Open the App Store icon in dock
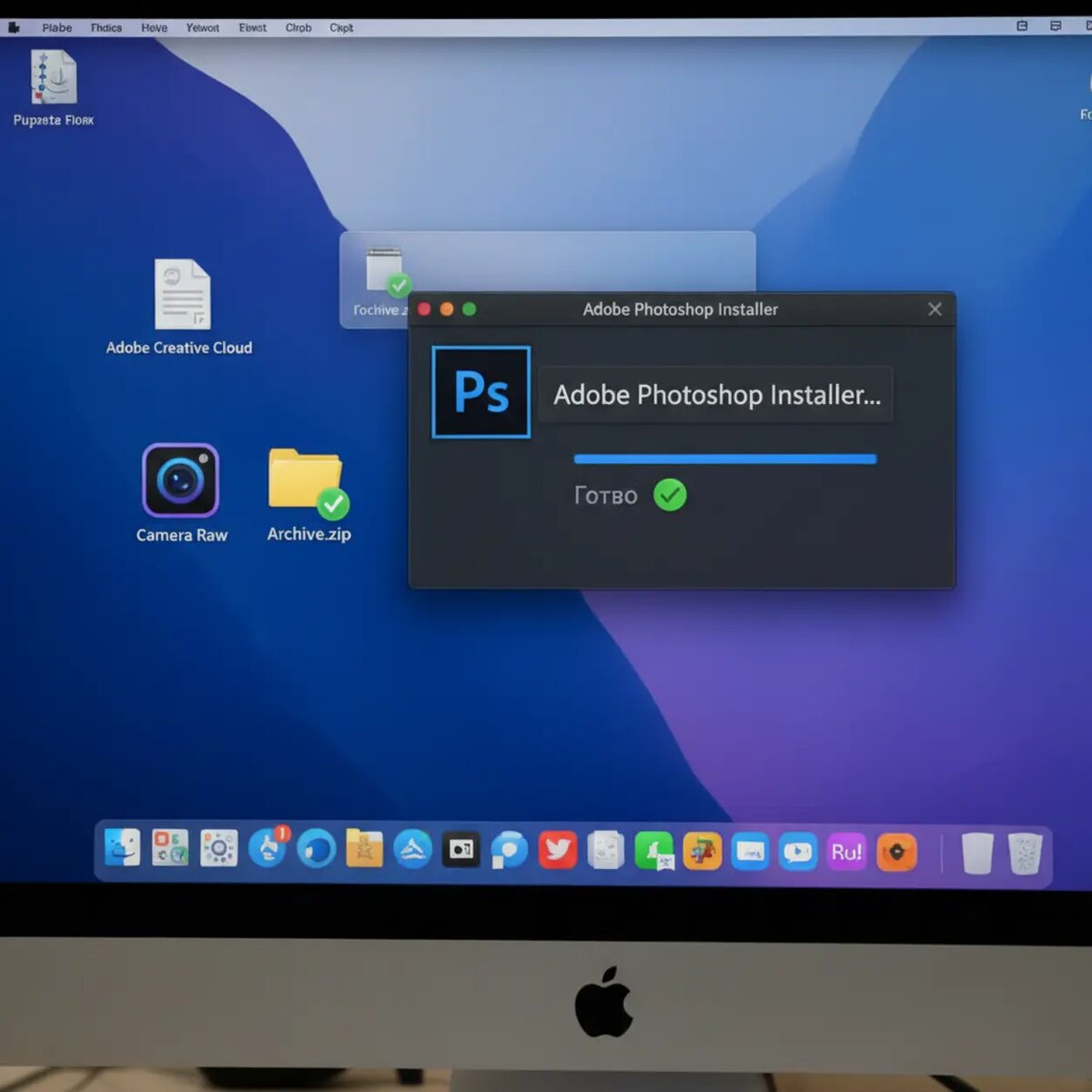 point(412,849)
